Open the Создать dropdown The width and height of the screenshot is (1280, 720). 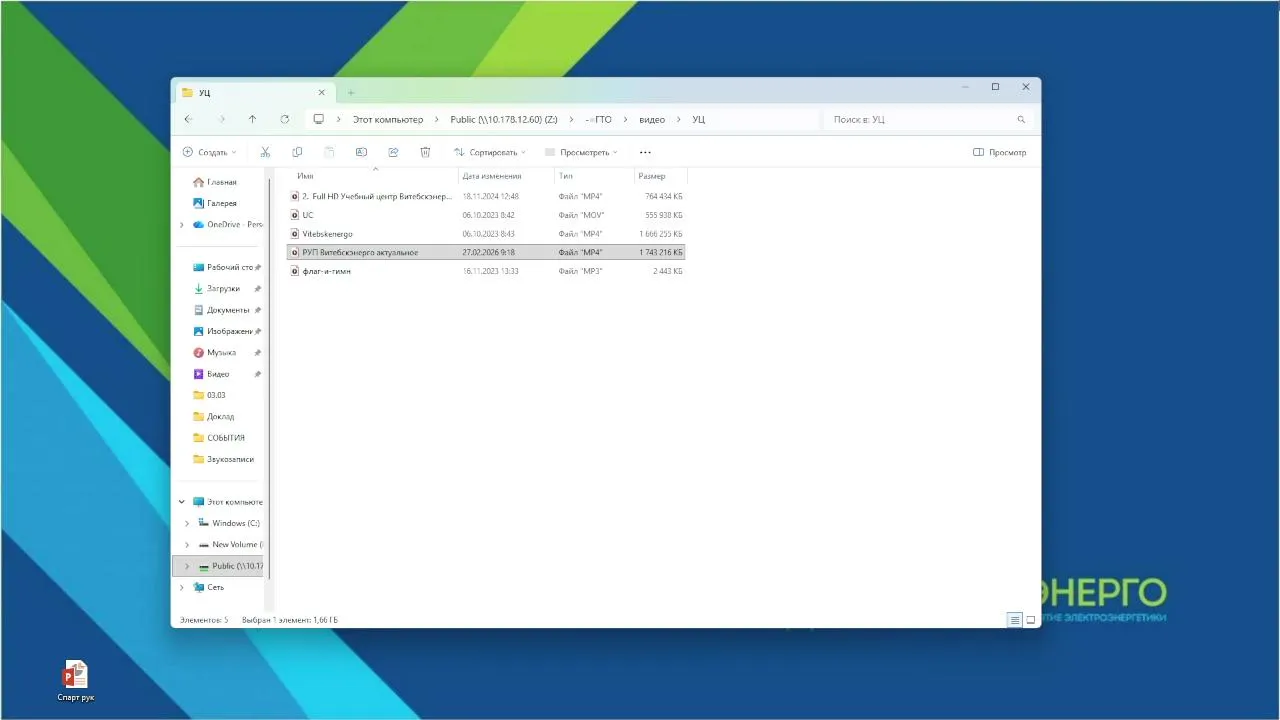210,152
